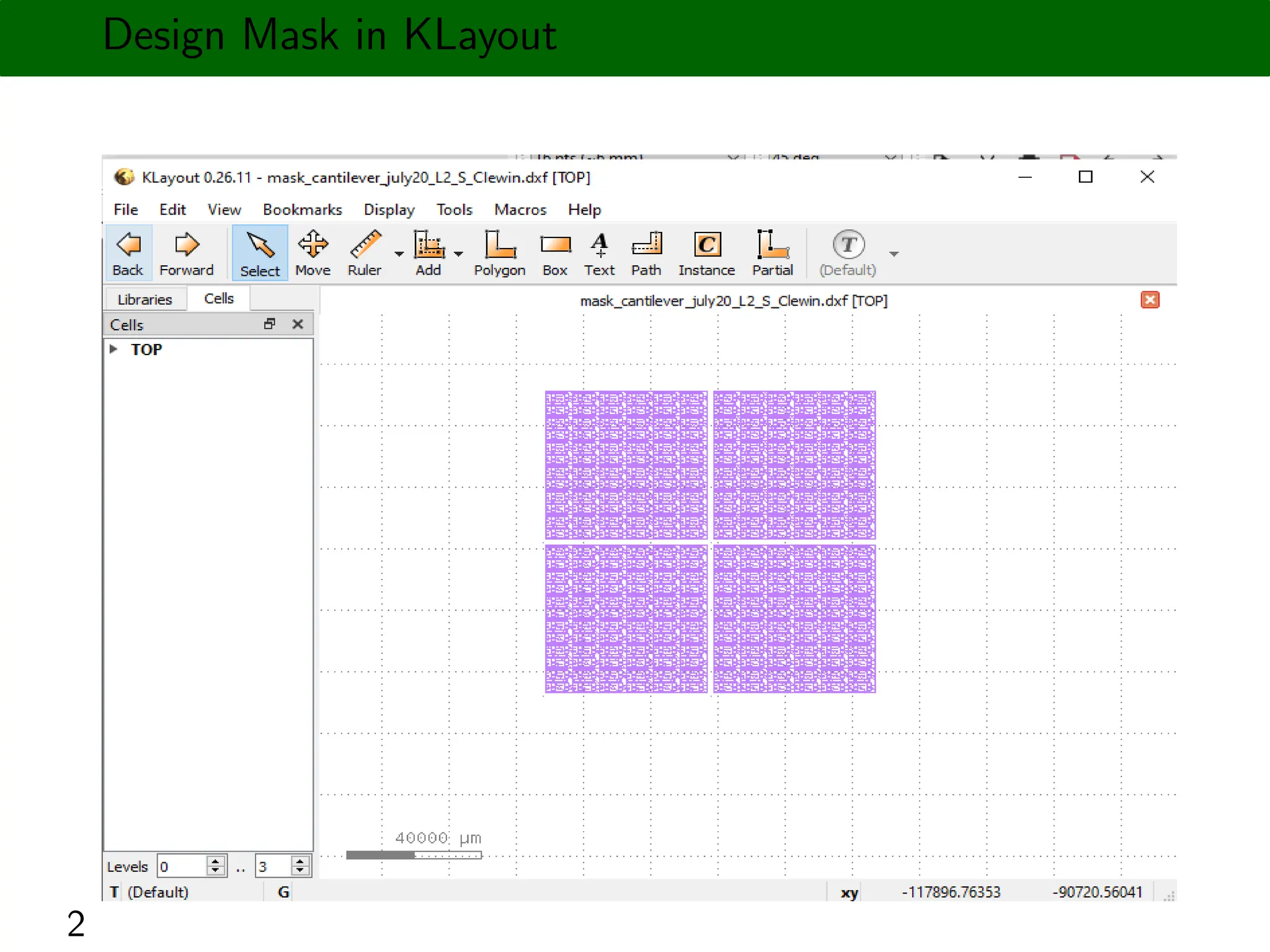The width and height of the screenshot is (1270, 952).
Task: Close the mask_cantilever layout view tab
Action: [1150, 300]
